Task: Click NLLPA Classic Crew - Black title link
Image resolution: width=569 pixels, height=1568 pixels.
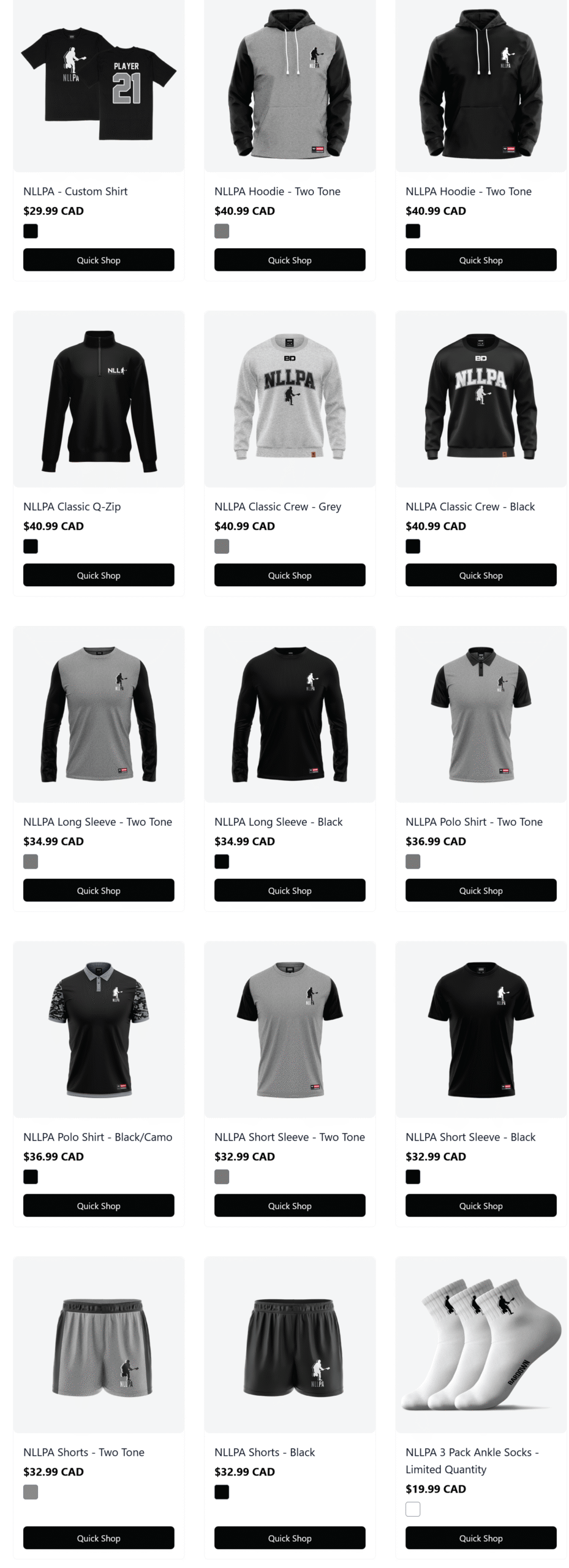Action: [x=470, y=507]
